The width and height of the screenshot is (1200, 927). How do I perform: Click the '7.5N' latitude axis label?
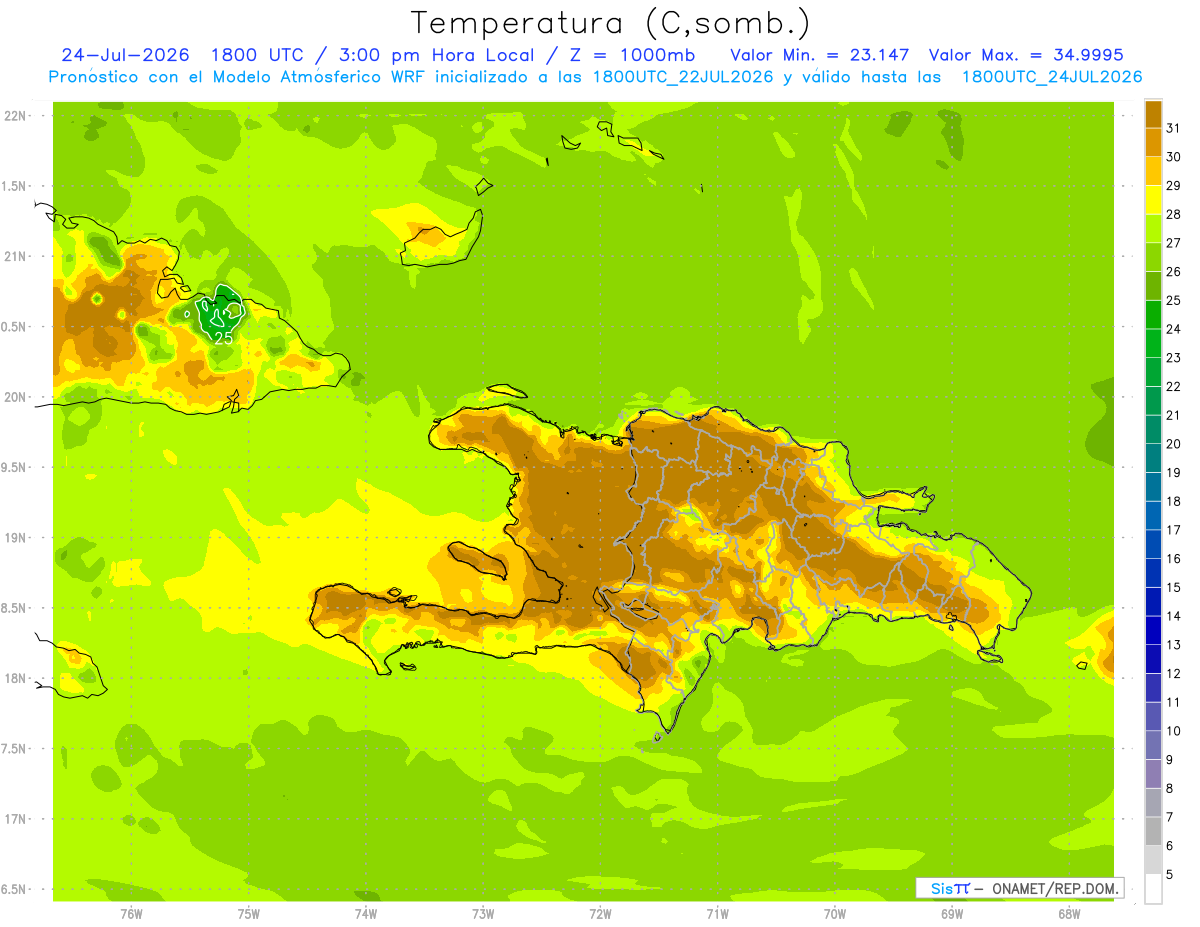coord(14,748)
